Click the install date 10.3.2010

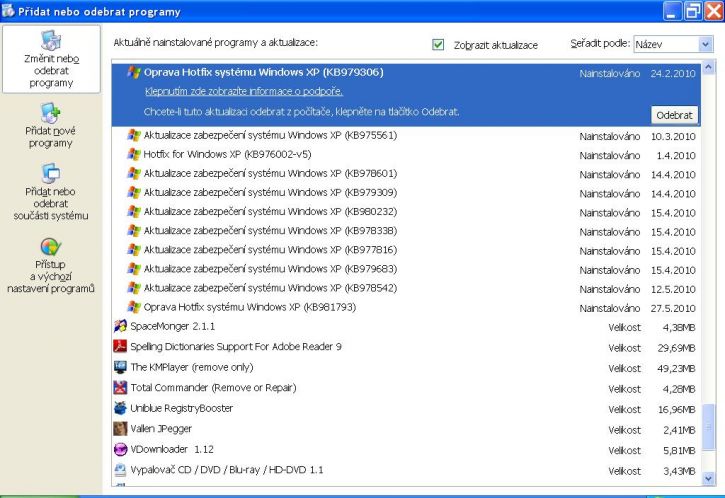pos(673,136)
